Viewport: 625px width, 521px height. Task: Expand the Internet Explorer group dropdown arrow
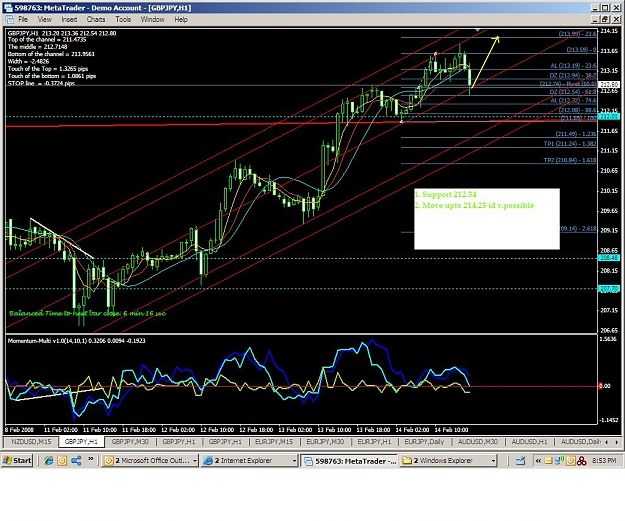(294, 461)
